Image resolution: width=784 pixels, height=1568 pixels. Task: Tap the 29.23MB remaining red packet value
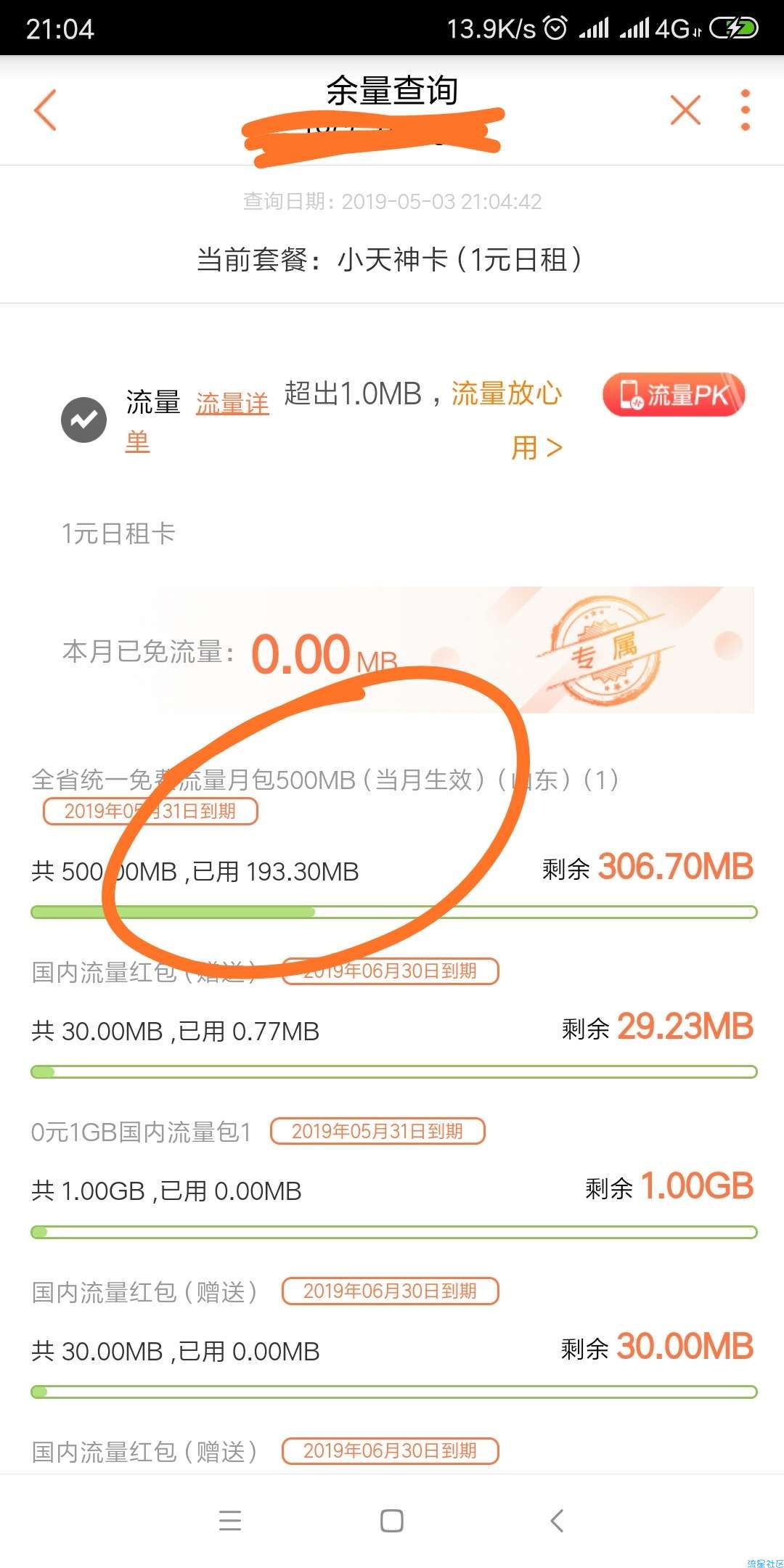[685, 1026]
